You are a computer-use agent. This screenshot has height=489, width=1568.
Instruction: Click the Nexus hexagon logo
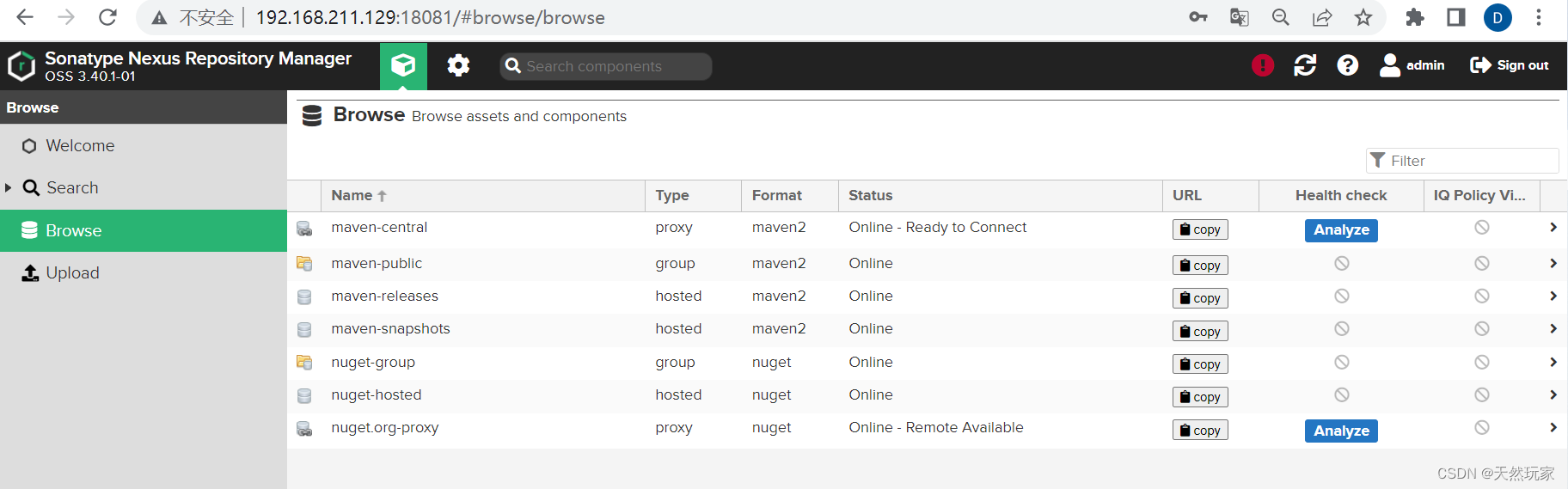21,66
